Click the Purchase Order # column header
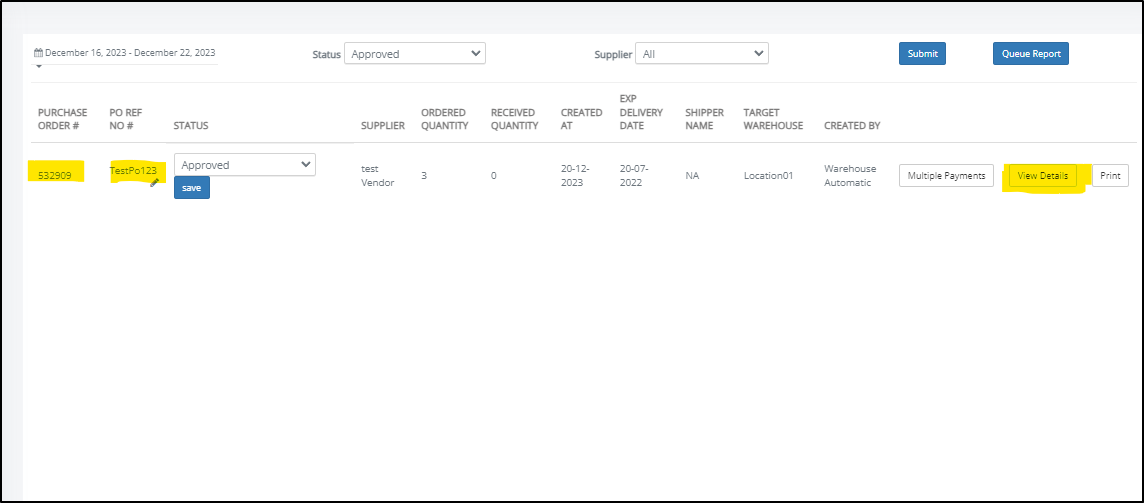Screen dimensions: 1144x503 (62, 119)
